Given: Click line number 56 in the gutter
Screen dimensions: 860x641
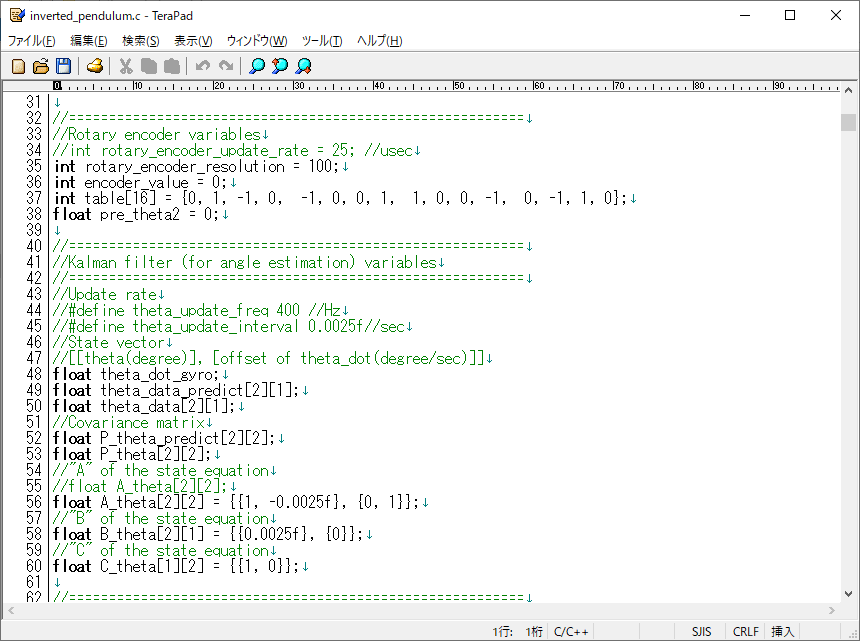Looking at the screenshot, I should coord(34,502).
